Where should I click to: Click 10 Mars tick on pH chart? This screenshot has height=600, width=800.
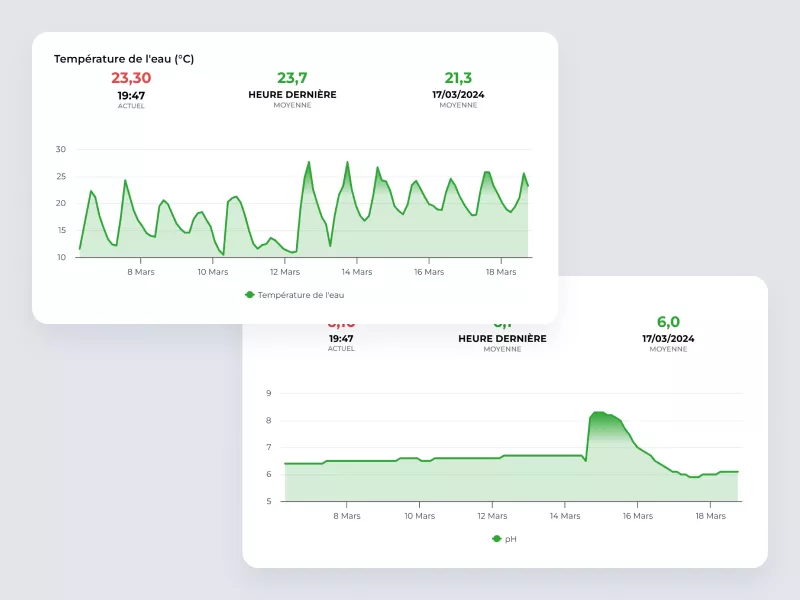point(419,516)
